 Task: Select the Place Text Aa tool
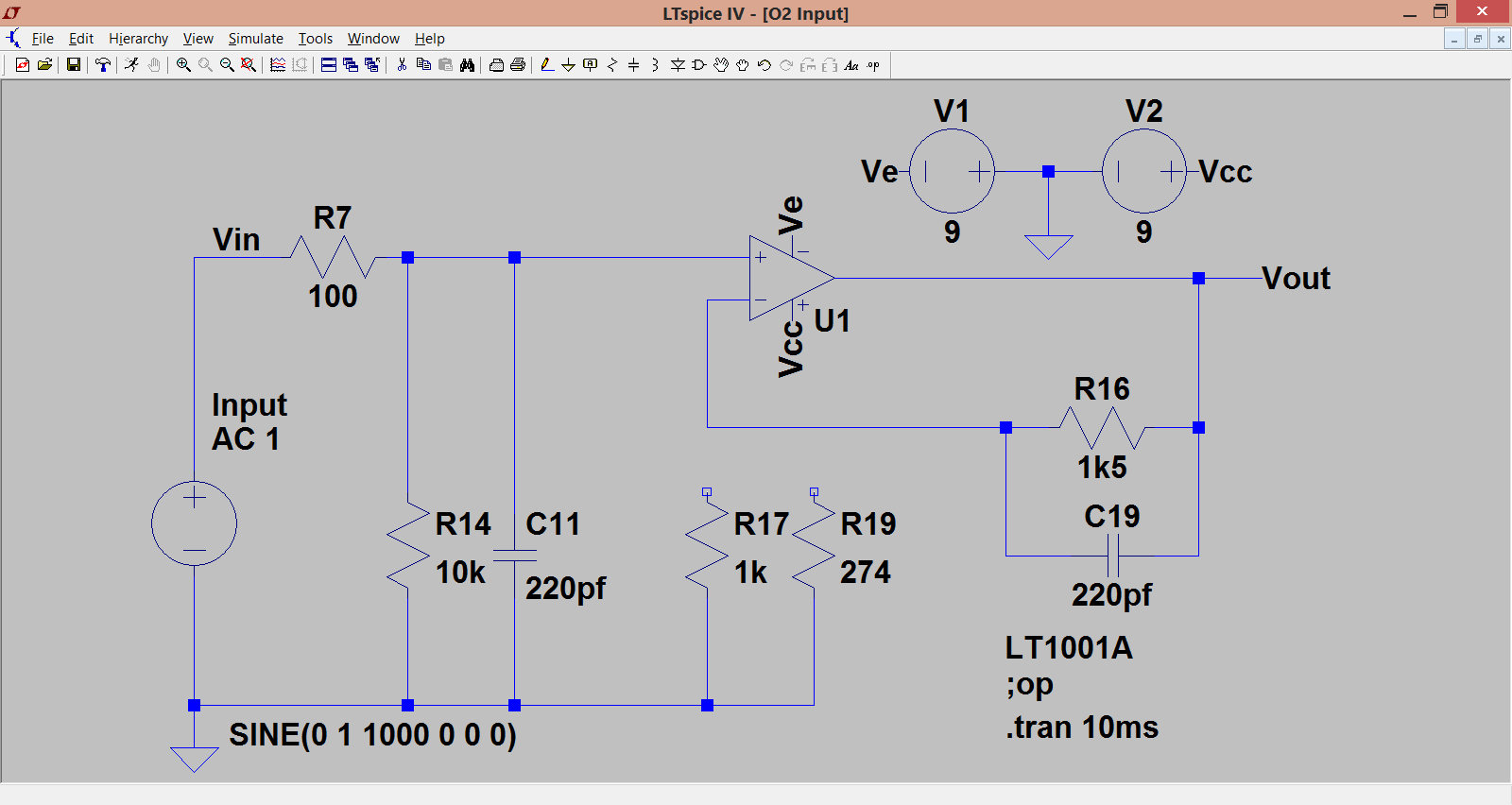[851, 64]
